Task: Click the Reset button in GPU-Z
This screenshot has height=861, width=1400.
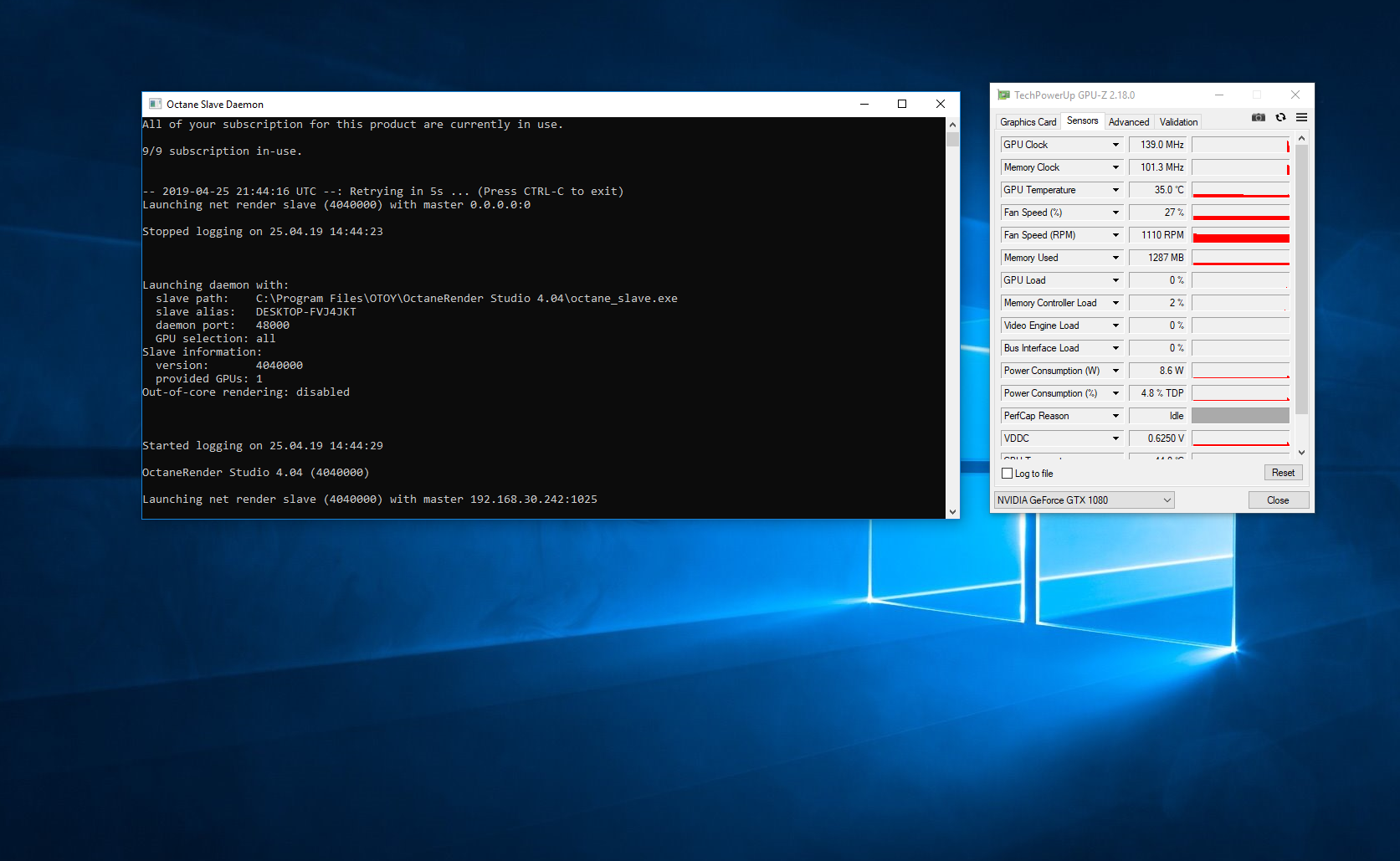Action: [x=1283, y=473]
